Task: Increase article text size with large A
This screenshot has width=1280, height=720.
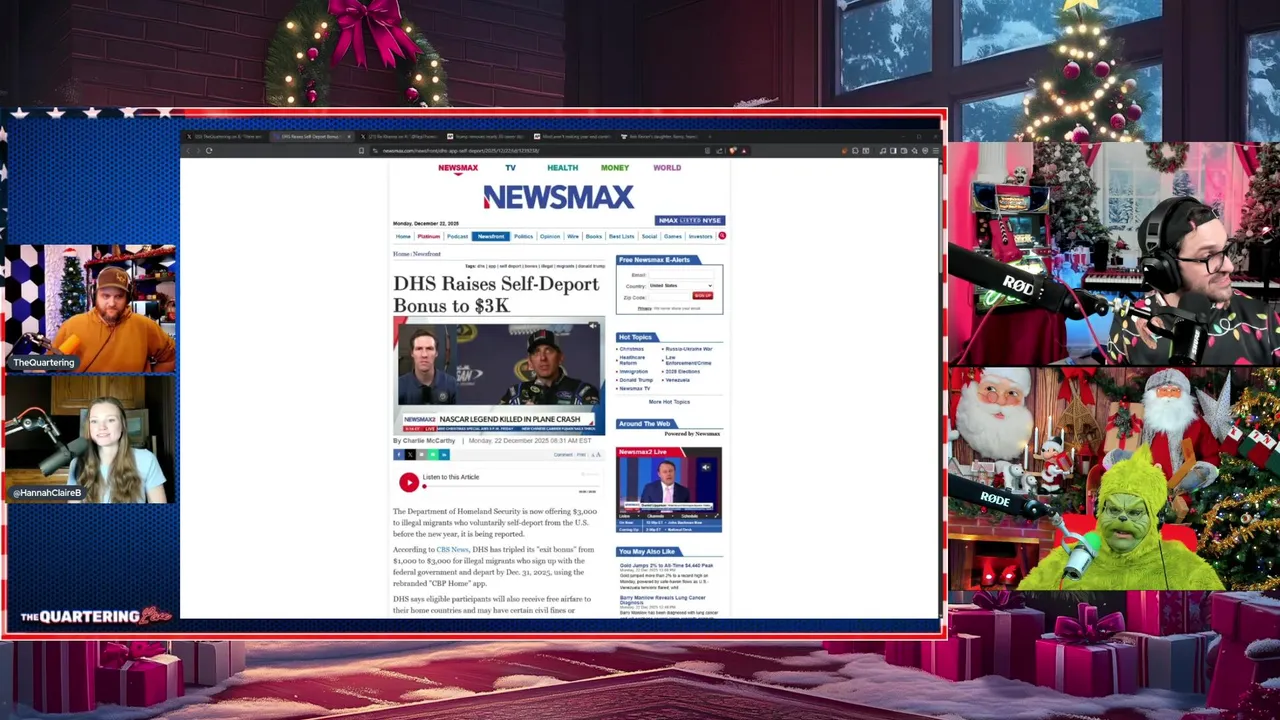Action: [x=598, y=455]
